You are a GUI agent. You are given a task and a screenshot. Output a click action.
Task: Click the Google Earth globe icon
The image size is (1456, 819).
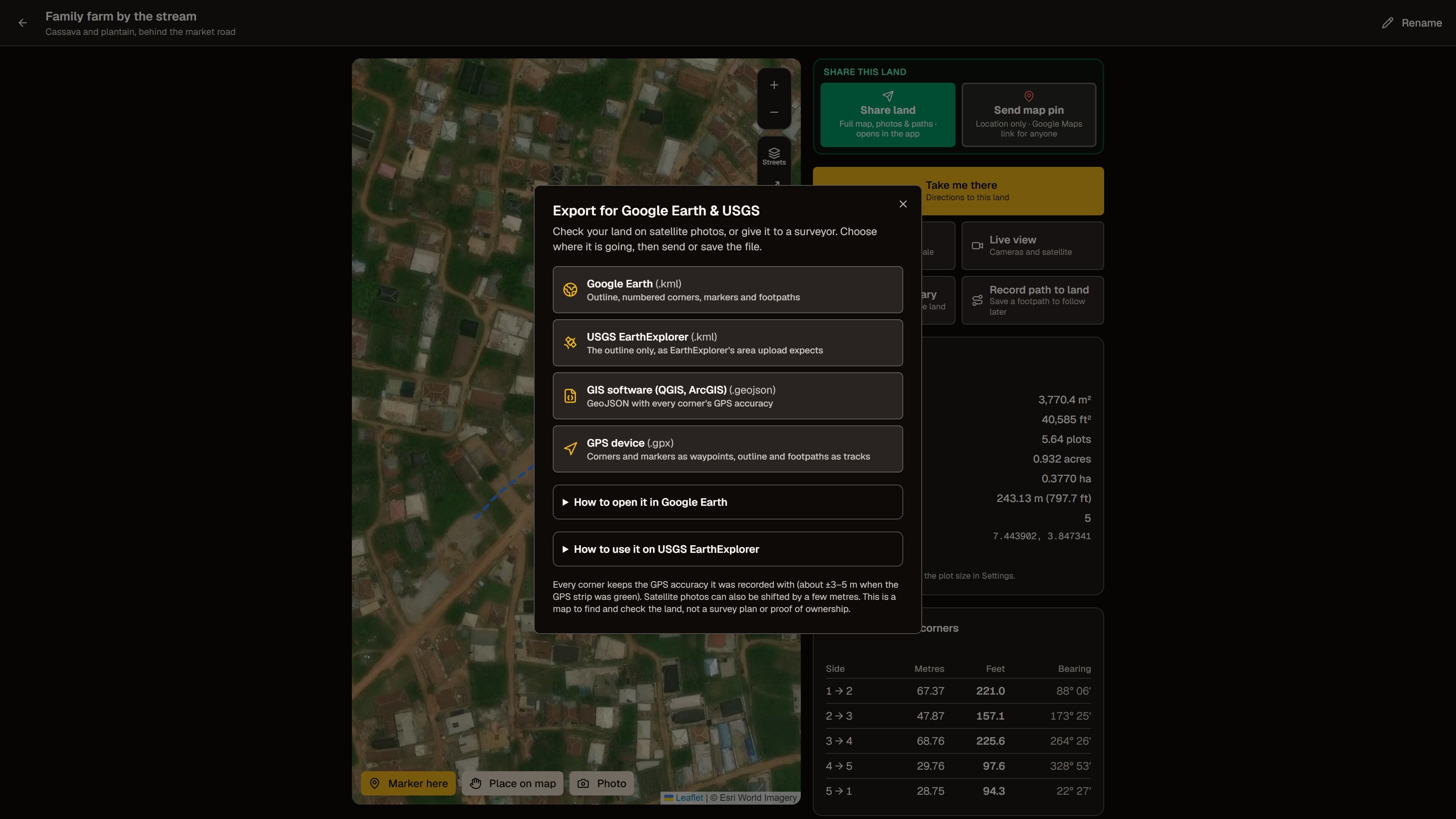coord(570,290)
